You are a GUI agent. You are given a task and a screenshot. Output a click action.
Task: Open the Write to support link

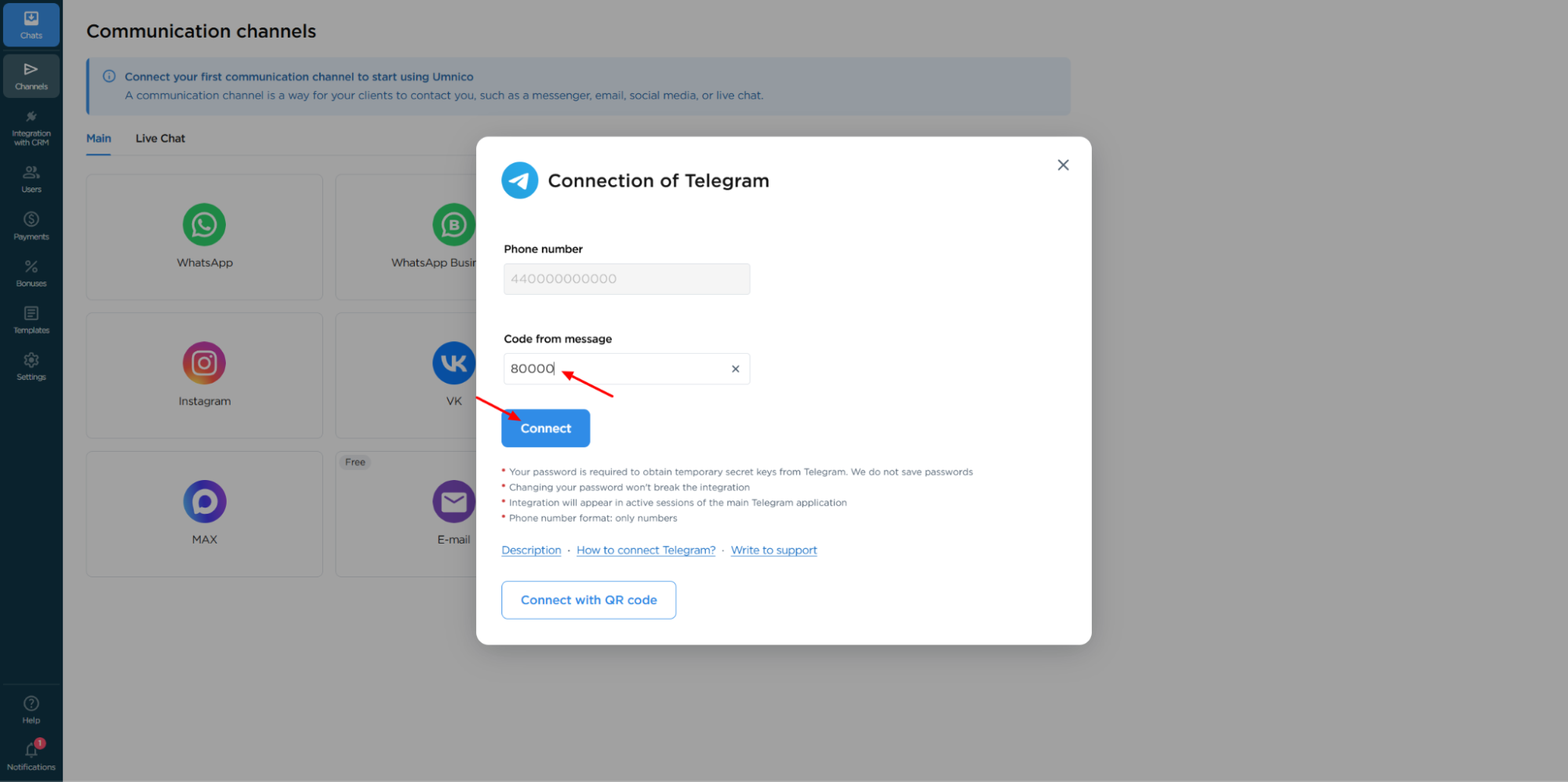point(773,550)
